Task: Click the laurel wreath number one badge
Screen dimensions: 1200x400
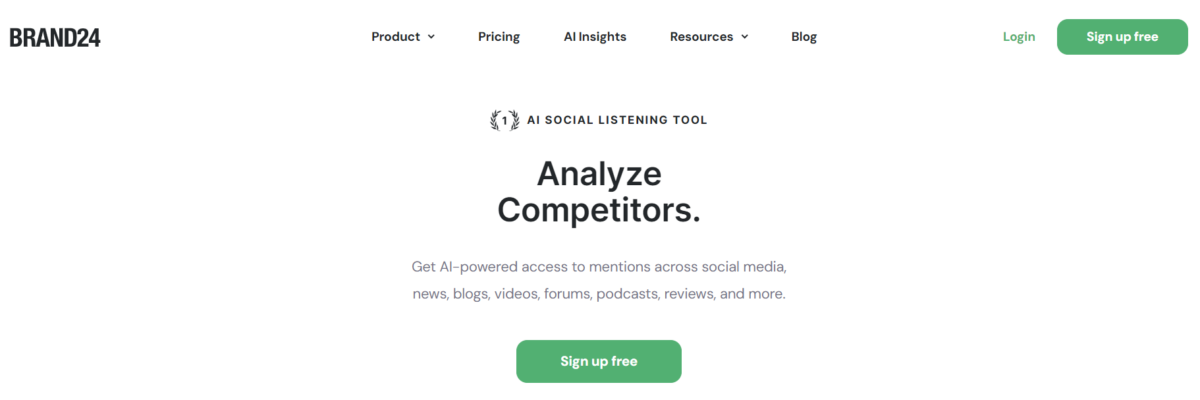Action: [504, 120]
